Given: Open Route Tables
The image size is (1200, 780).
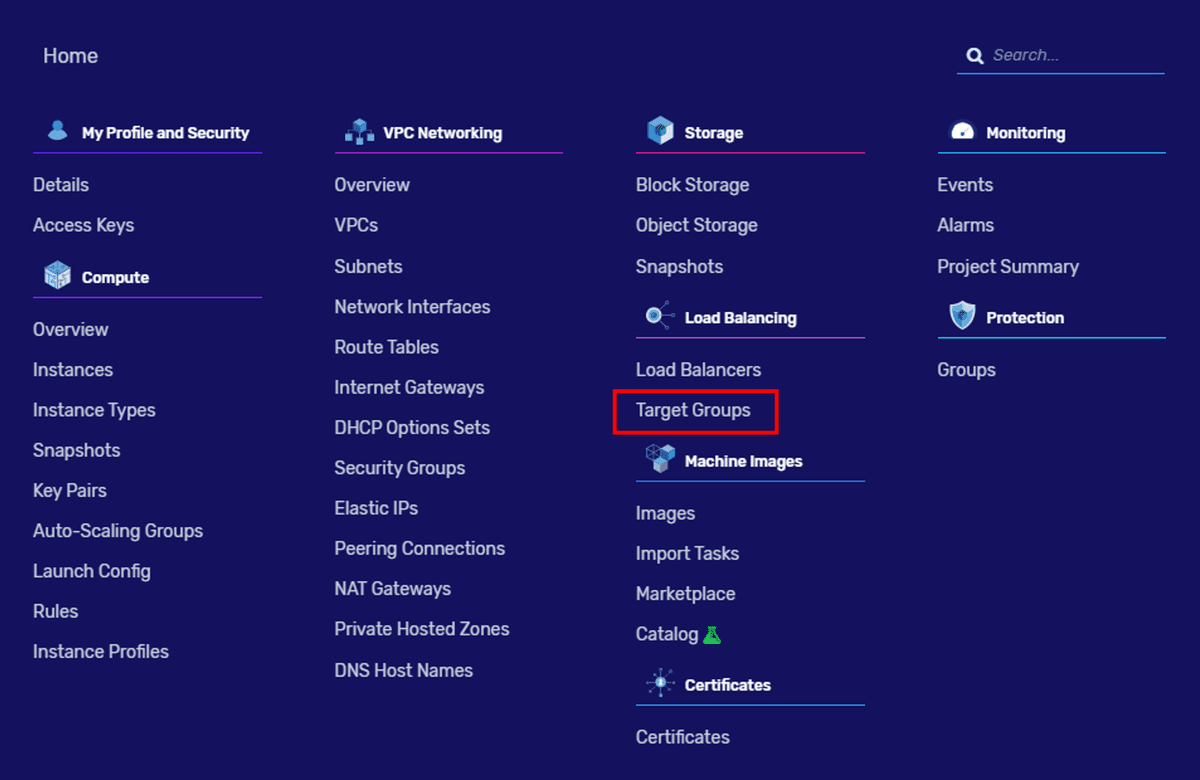Looking at the screenshot, I should (x=387, y=347).
